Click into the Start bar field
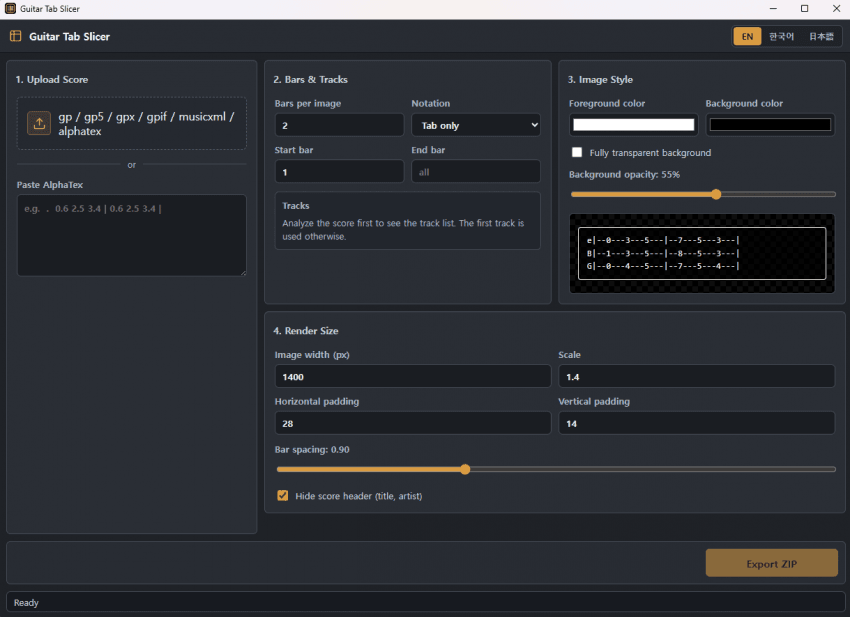Image resolution: width=850 pixels, height=617 pixels. point(339,172)
